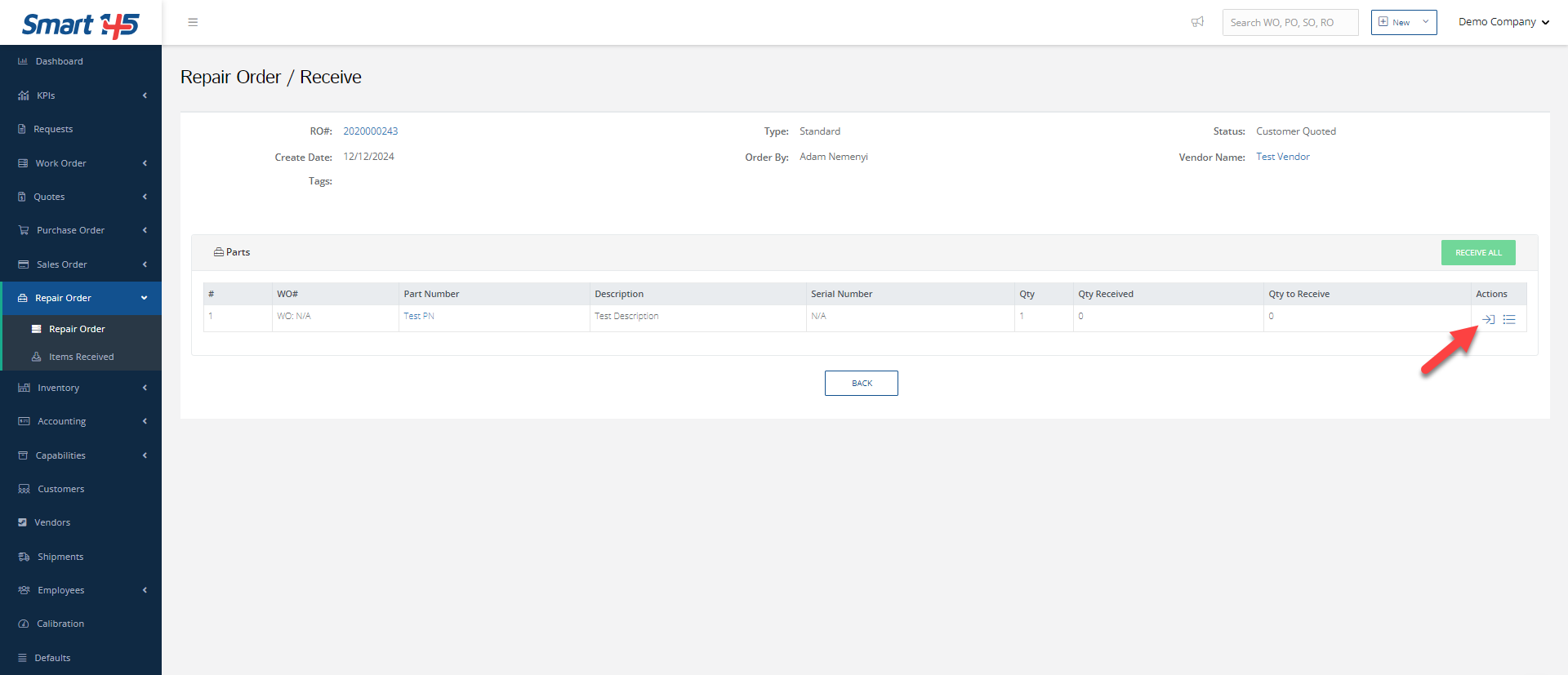The image size is (1568, 675).
Task: Expand the Employees menu chevron
Action: (x=145, y=590)
